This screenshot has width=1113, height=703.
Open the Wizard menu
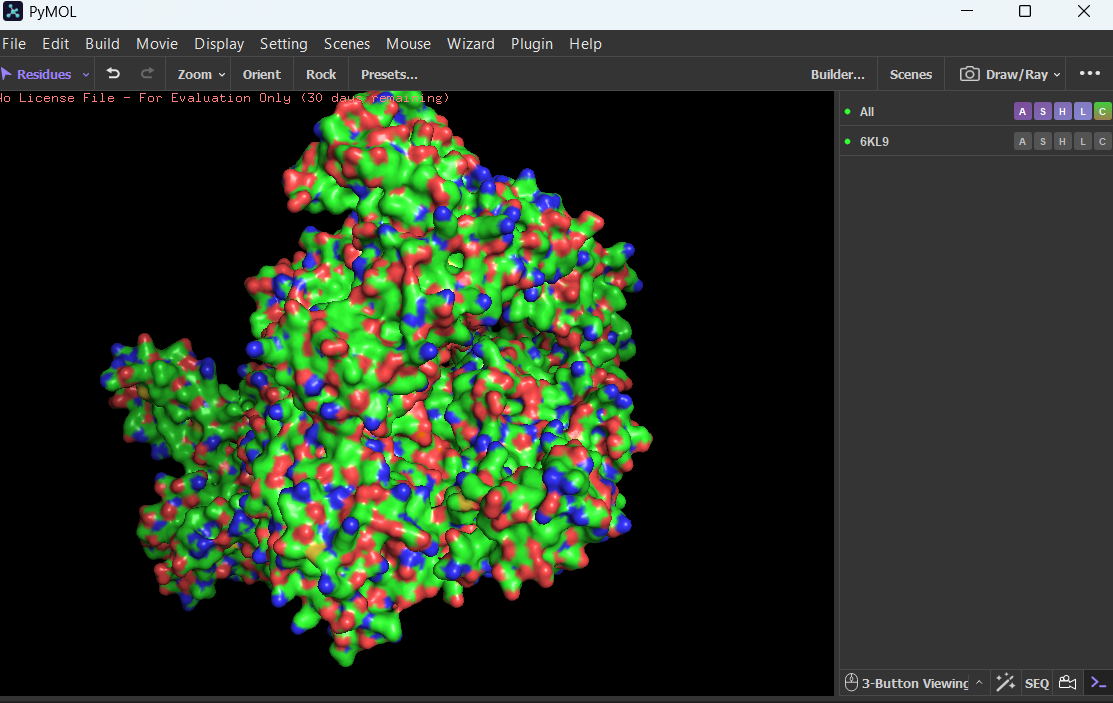(x=470, y=44)
